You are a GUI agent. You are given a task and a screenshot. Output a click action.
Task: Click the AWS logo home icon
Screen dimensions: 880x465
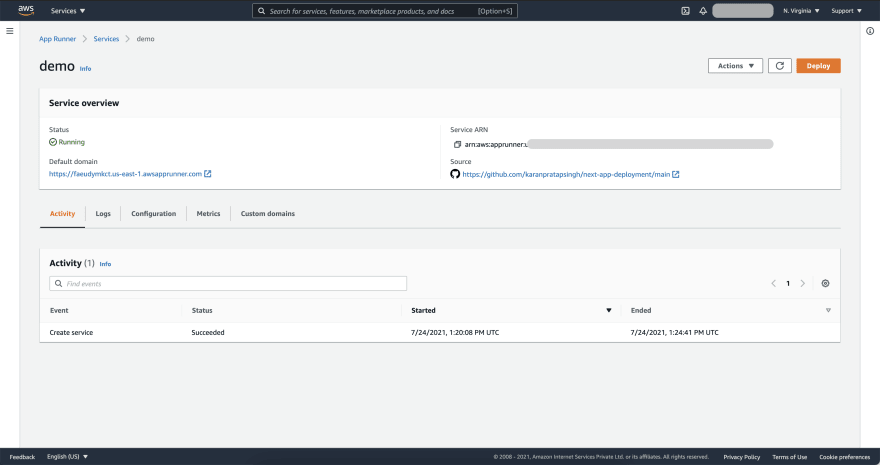point(26,10)
